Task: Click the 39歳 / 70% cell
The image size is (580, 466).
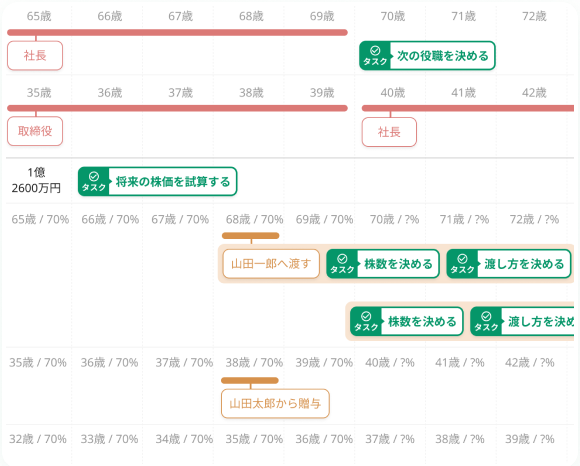Action: click(324, 362)
